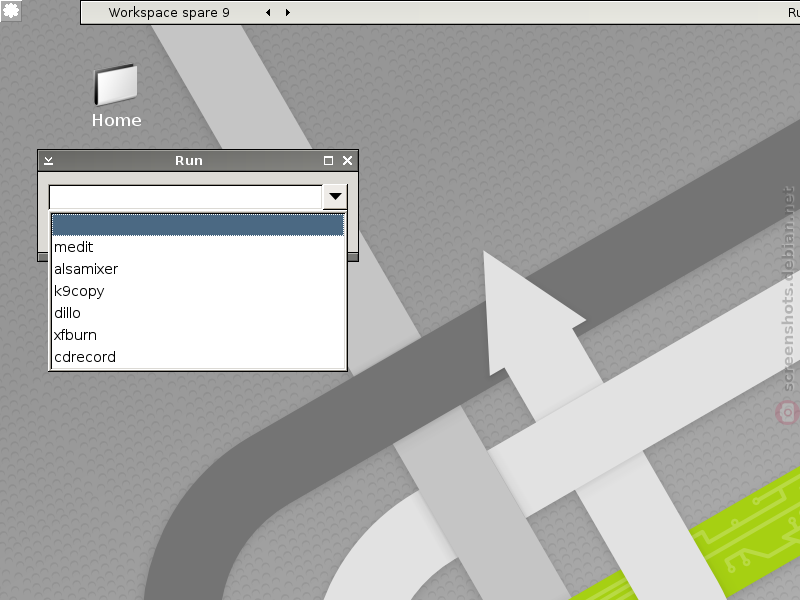Select the blank highlighted entry in list
The height and width of the screenshot is (600, 800).
(198, 225)
